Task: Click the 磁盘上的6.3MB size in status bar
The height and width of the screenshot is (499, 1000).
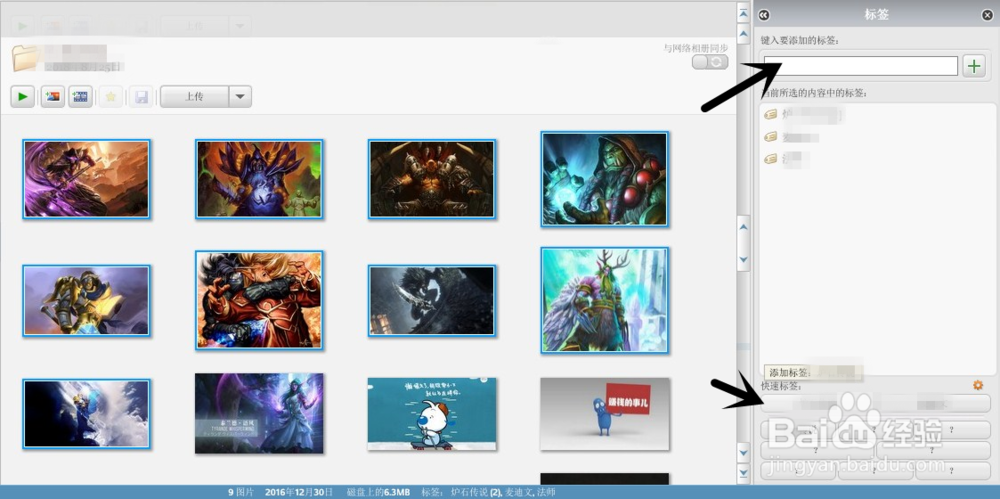Action: (x=378, y=493)
